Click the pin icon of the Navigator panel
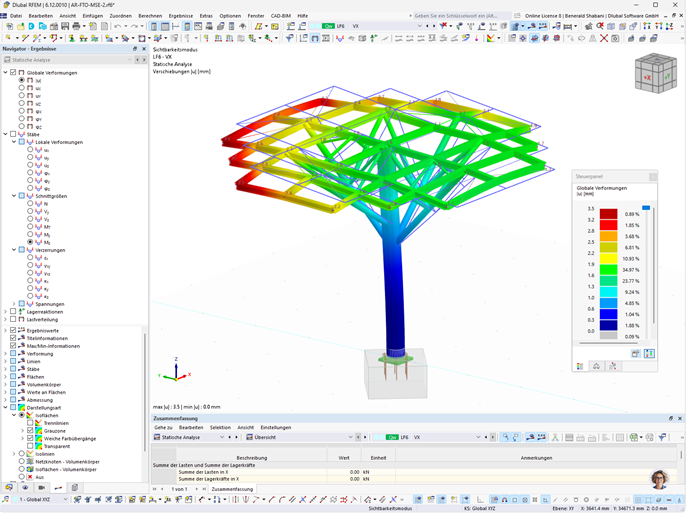Viewport: 686px width, 514px height. pos(135,49)
